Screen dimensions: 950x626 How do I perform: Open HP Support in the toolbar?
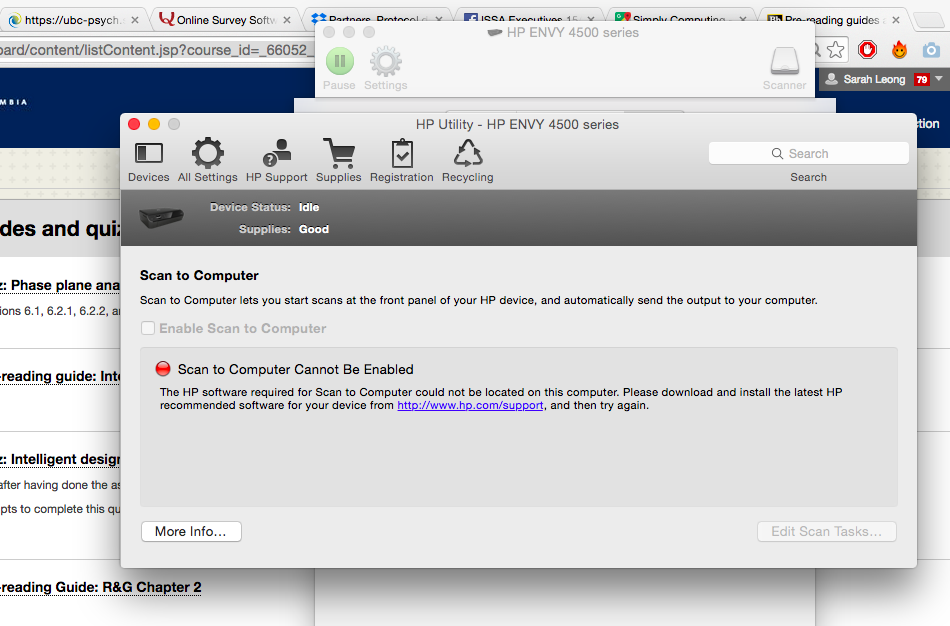[276, 161]
